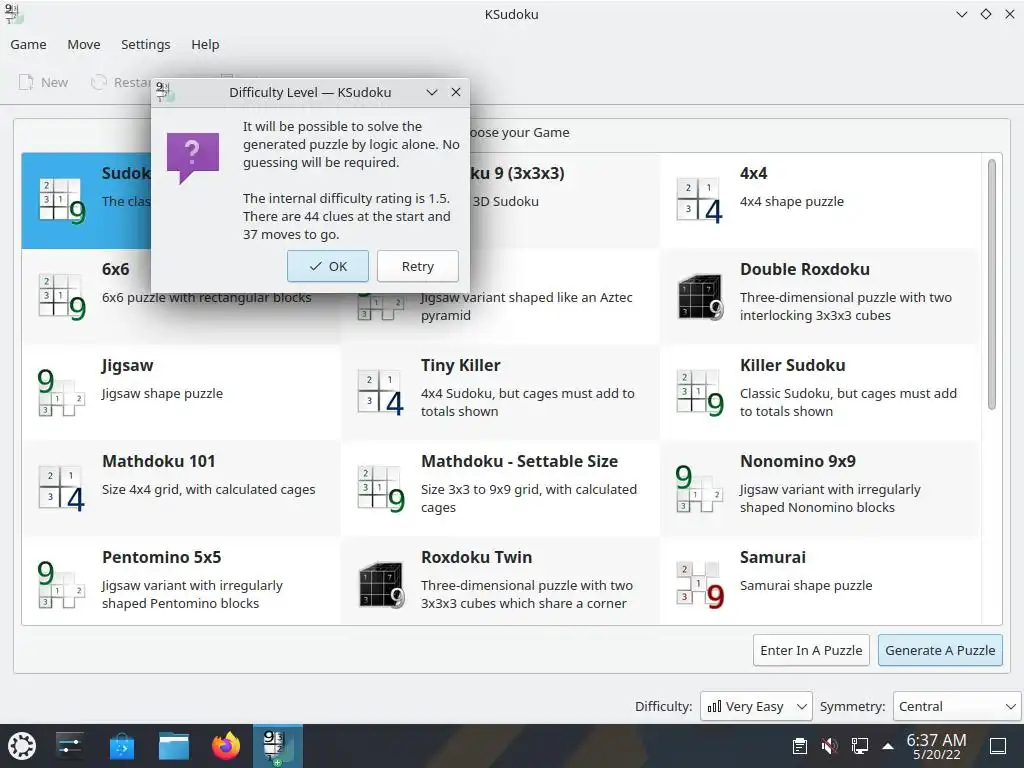Choose the Mathdoku 101 icon

[x=62, y=488]
